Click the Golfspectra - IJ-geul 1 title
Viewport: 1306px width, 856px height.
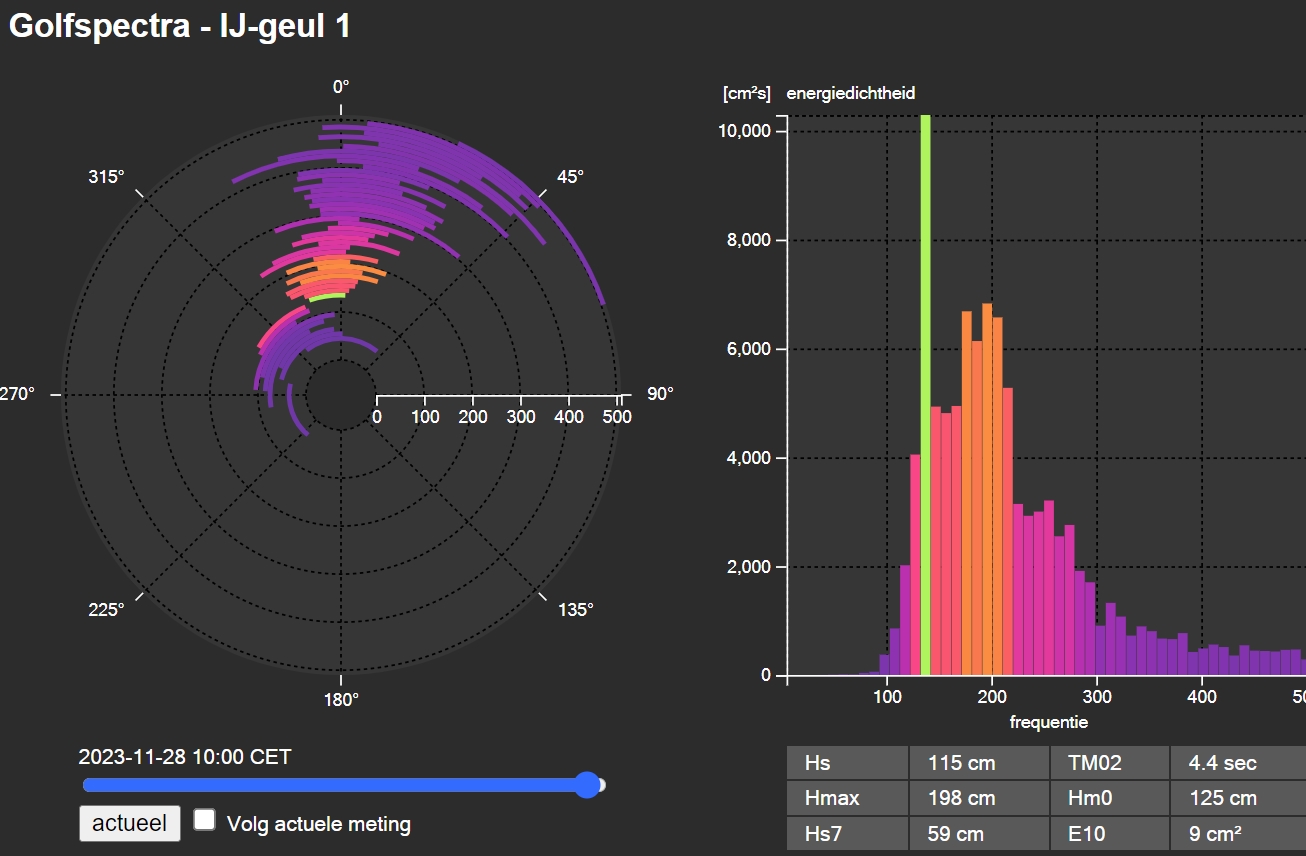click(x=180, y=26)
